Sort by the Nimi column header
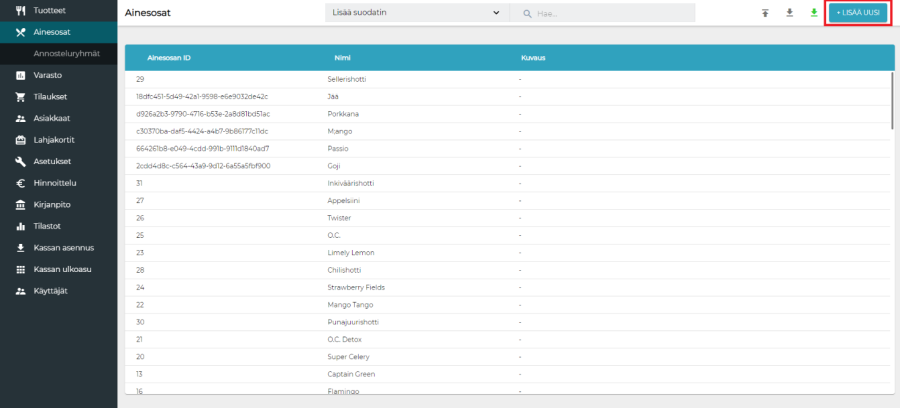The width and height of the screenshot is (900, 408). [342, 58]
